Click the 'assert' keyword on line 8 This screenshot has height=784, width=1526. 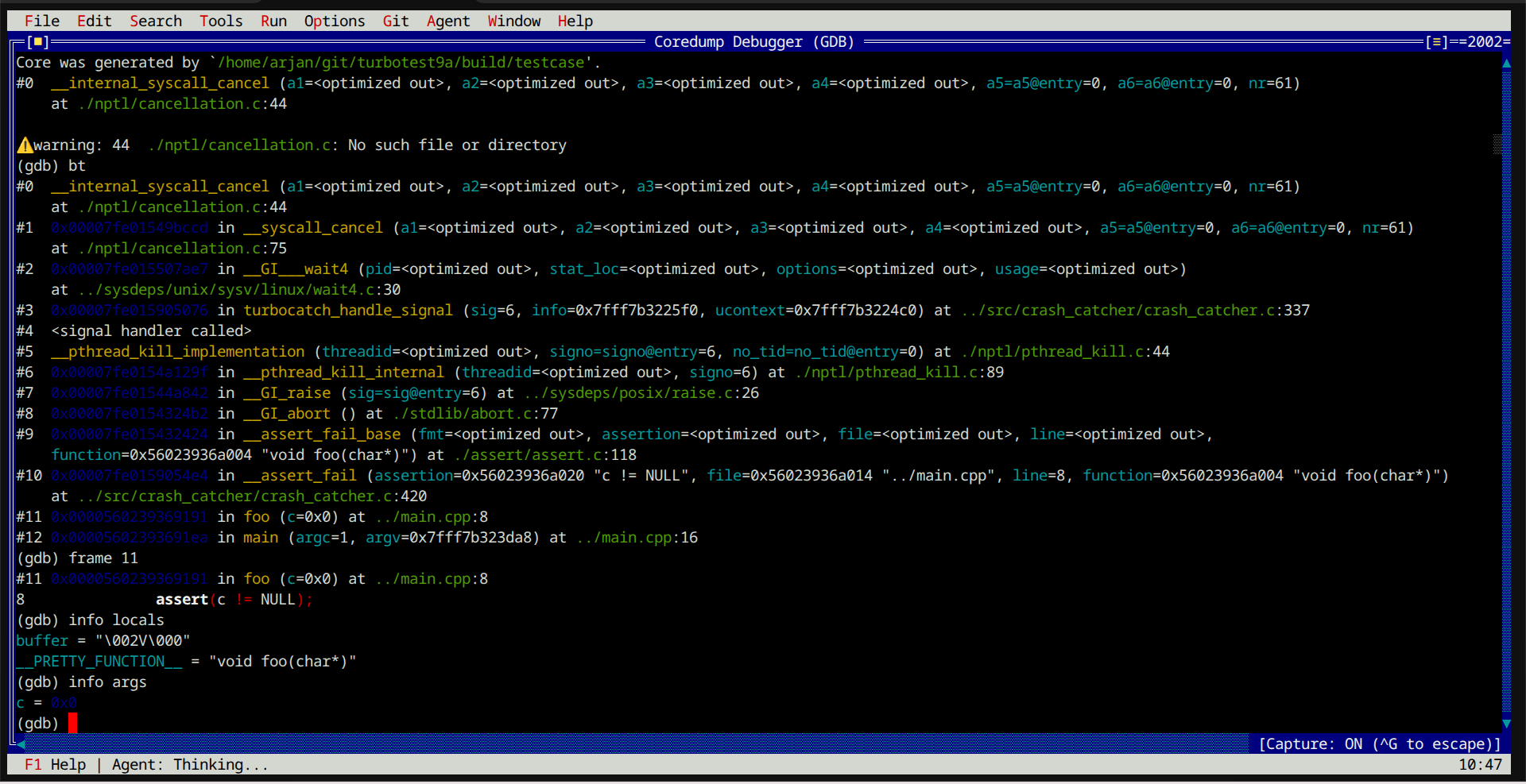[x=182, y=600]
